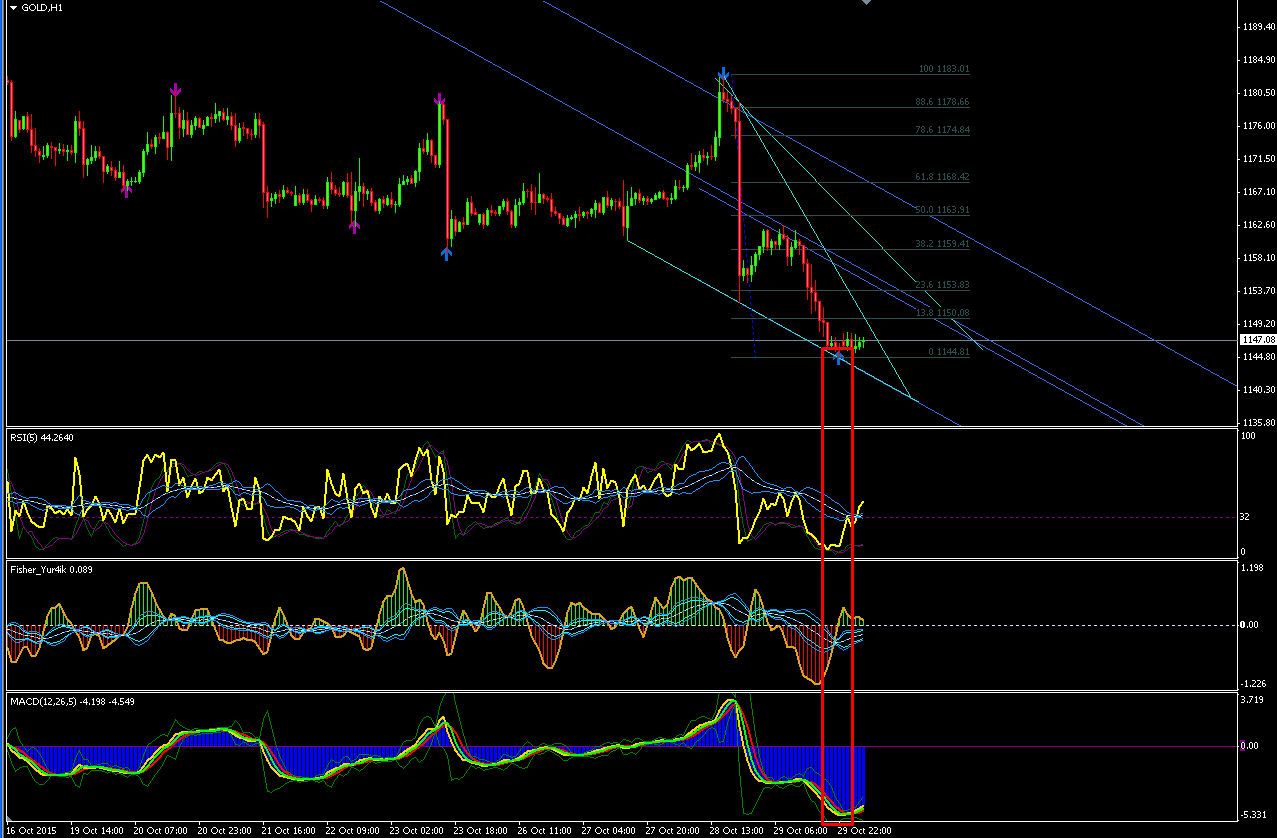This screenshot has width=1277, height=838.
Task: Select the blue up arrow below 23 Oct low
Action: point(447,253)
